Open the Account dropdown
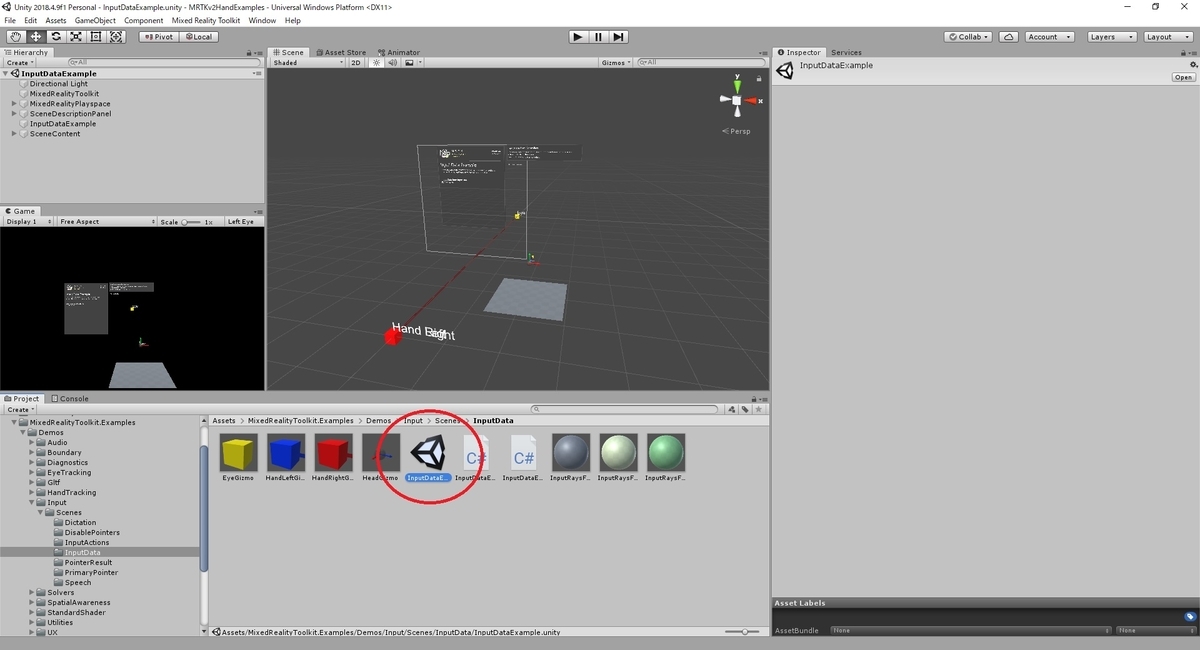Viewport: 1200px width, 650px height. [x=1049, y=37]
